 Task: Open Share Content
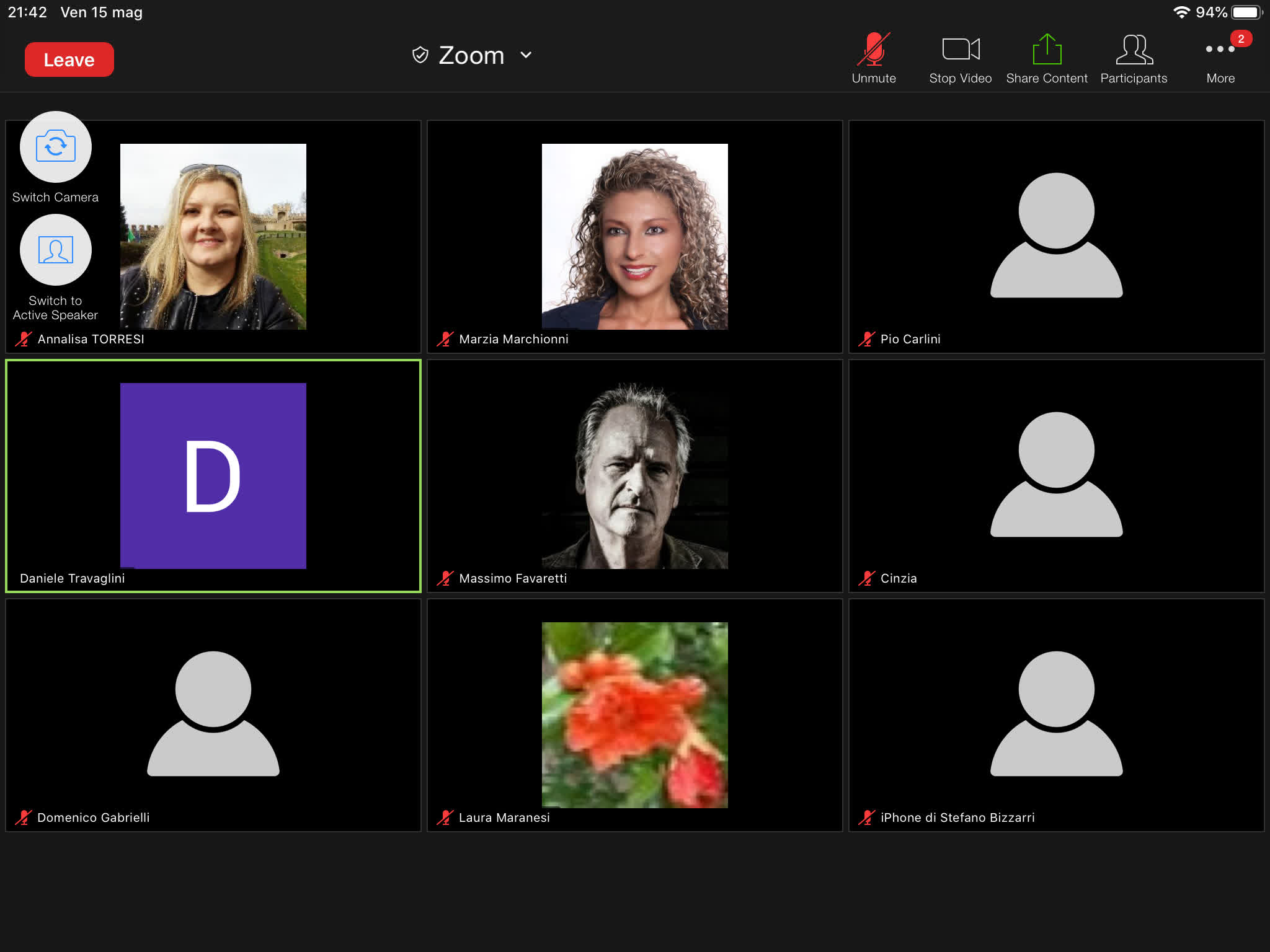coord(1047,59)
